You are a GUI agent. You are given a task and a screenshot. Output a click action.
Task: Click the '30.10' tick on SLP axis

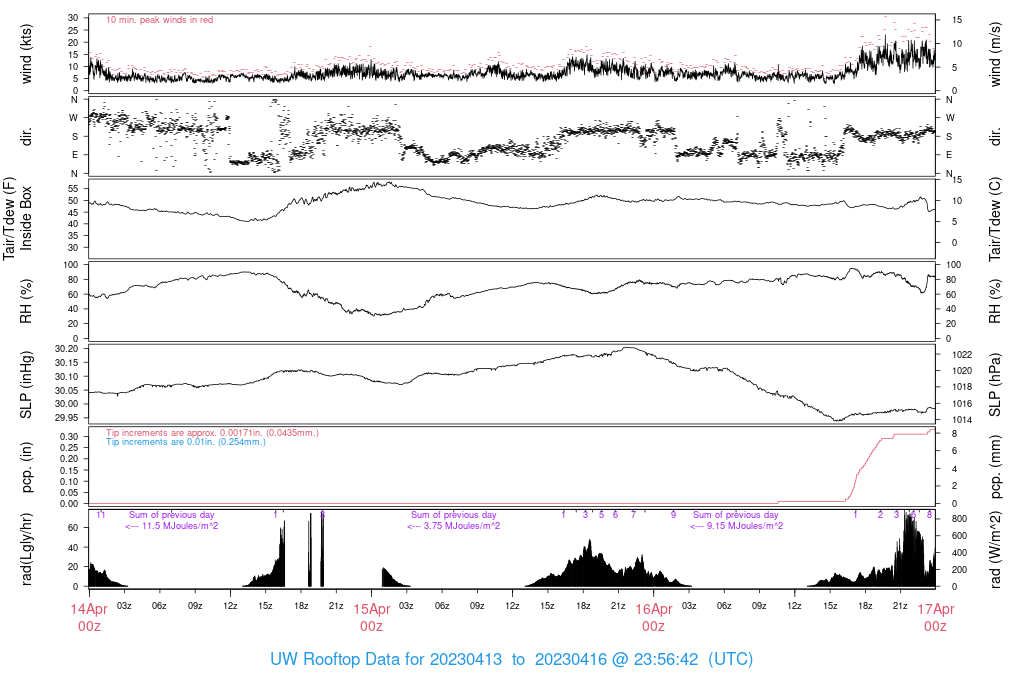[x=67, y=377]
